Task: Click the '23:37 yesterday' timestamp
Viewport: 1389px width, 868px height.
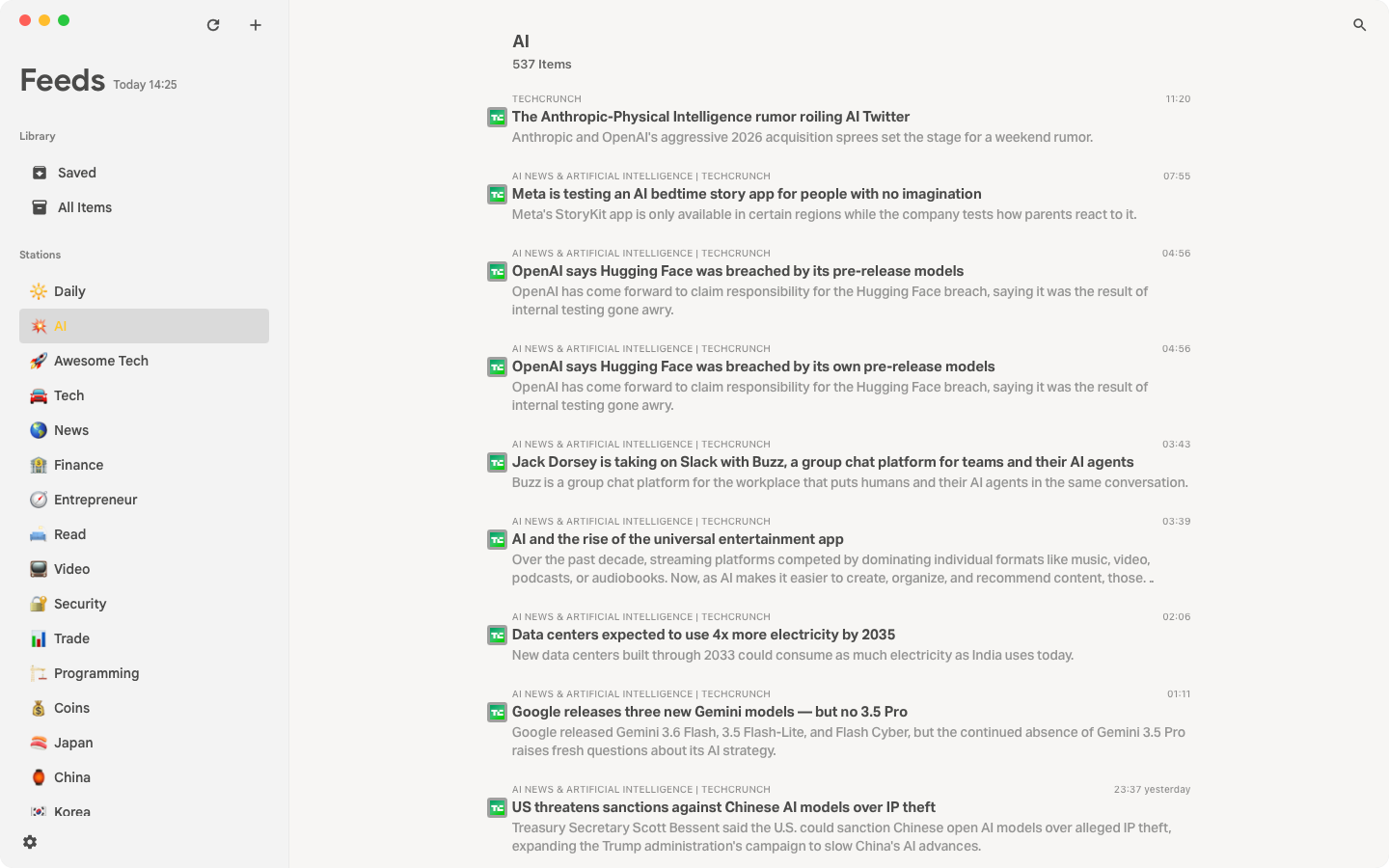Action: point(1152,790)
